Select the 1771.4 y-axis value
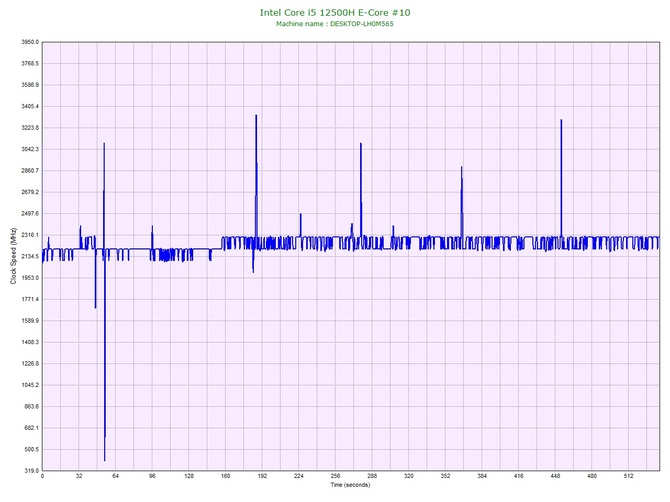 [30, 299]
